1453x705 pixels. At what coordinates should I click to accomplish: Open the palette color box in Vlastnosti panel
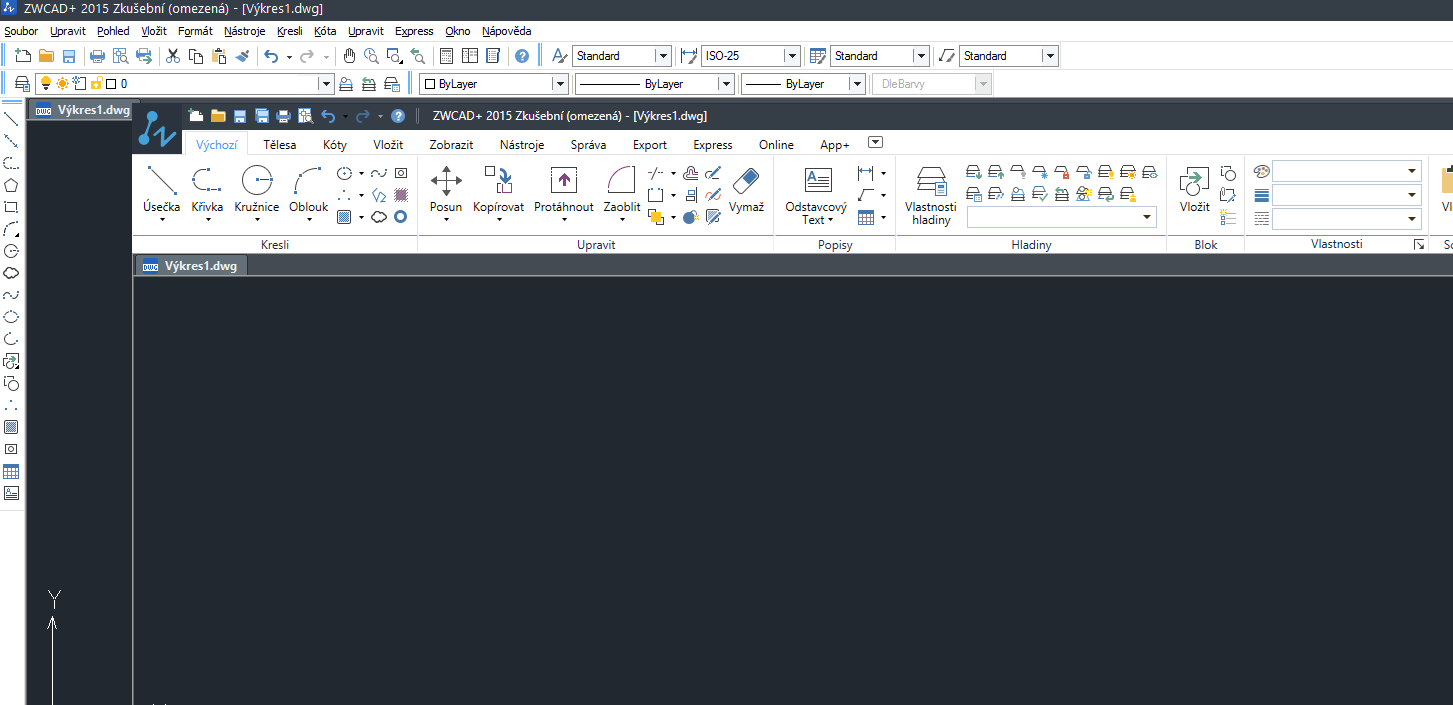(1346, 172)
